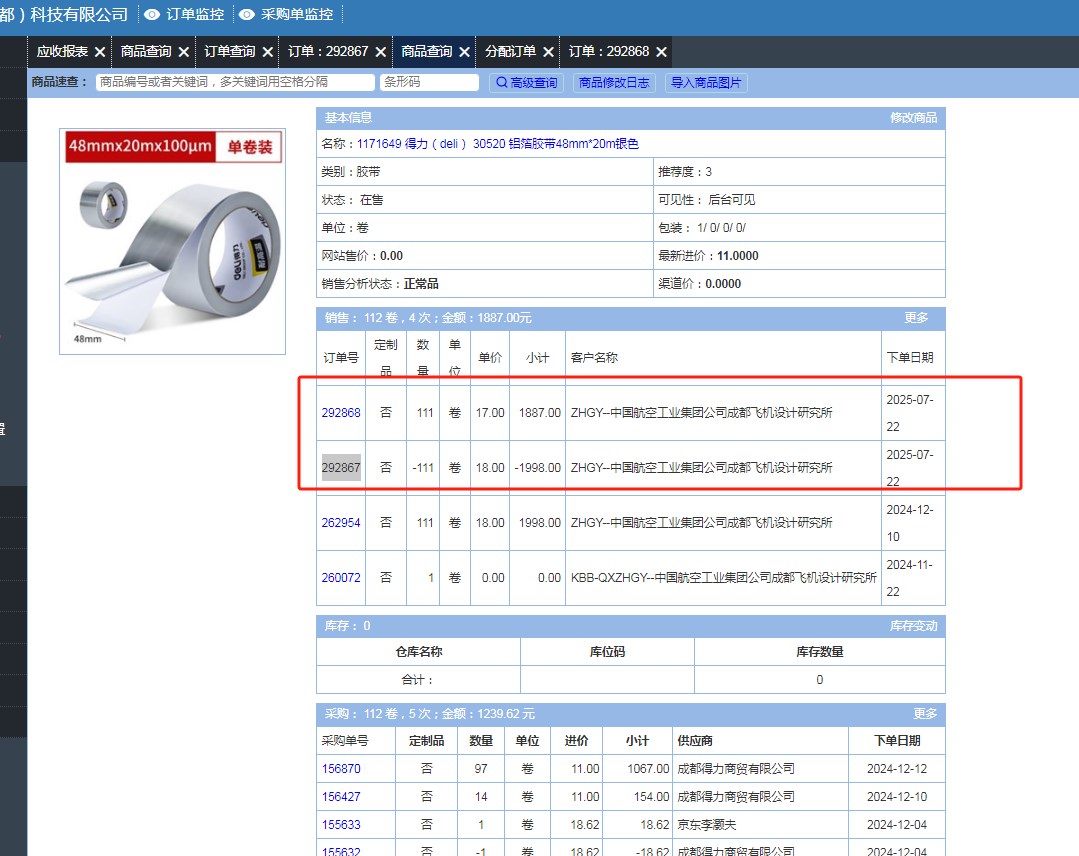Click the 导入商品图片 button
Image resolution: width=1079 pixels, height=856 pixels.
[x=706, y=83]
